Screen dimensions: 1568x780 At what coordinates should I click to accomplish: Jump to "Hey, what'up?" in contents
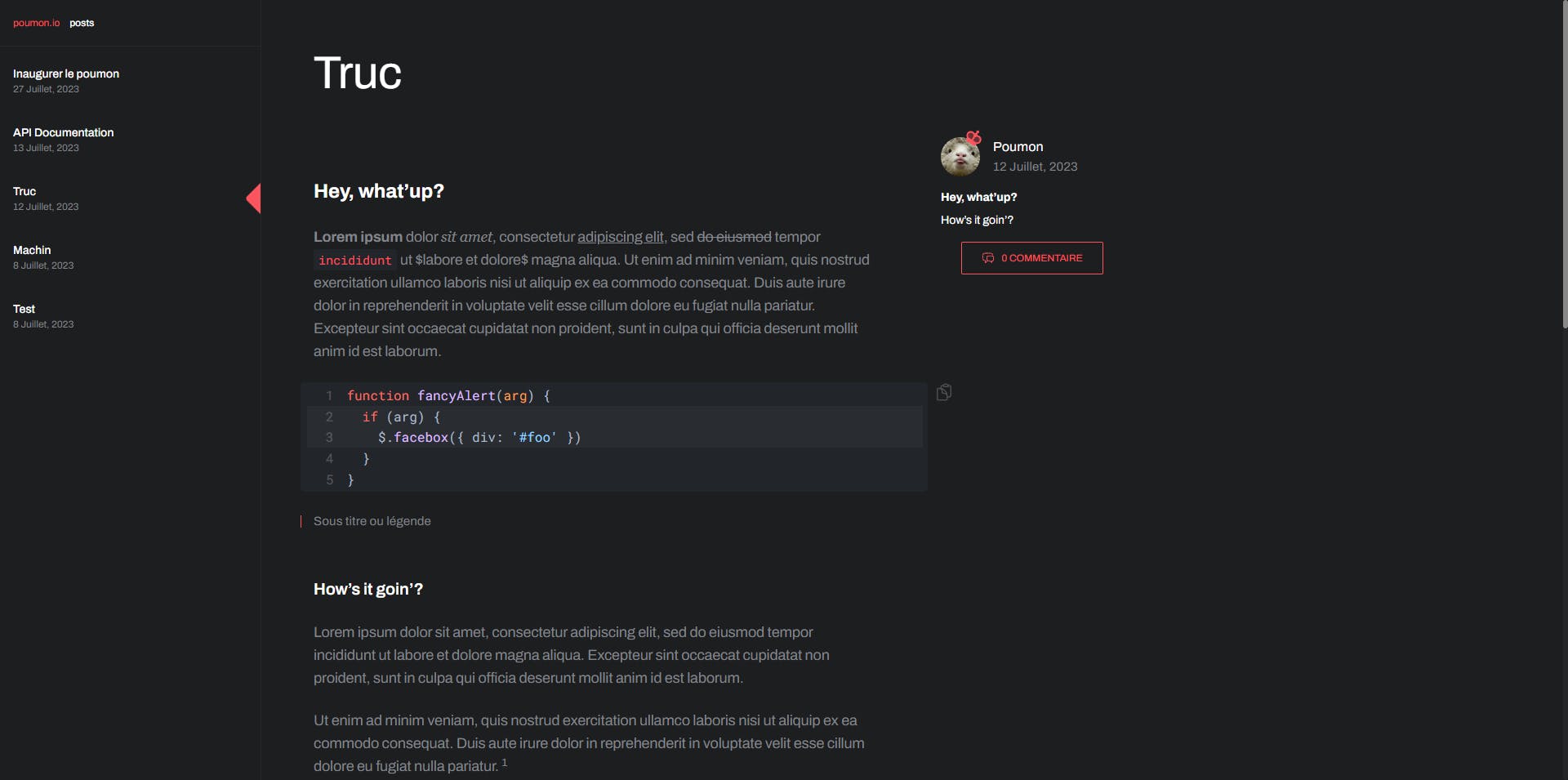[x=978, y=197]
